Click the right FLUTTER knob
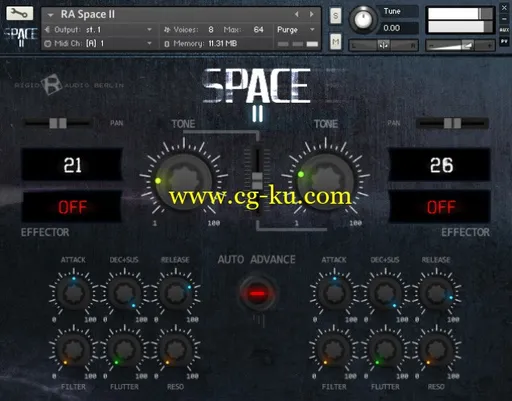Viewport: 512px width, 401px height. tap(385, 349)
